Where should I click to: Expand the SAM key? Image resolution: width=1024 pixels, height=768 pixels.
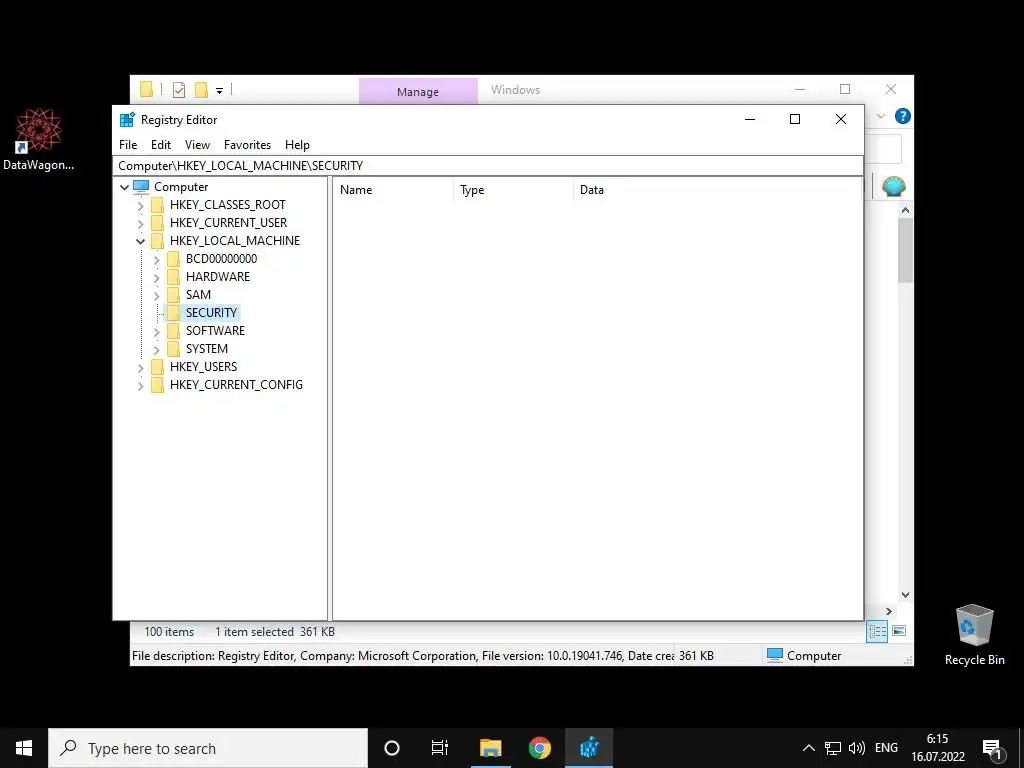click(x=156, y=296)
